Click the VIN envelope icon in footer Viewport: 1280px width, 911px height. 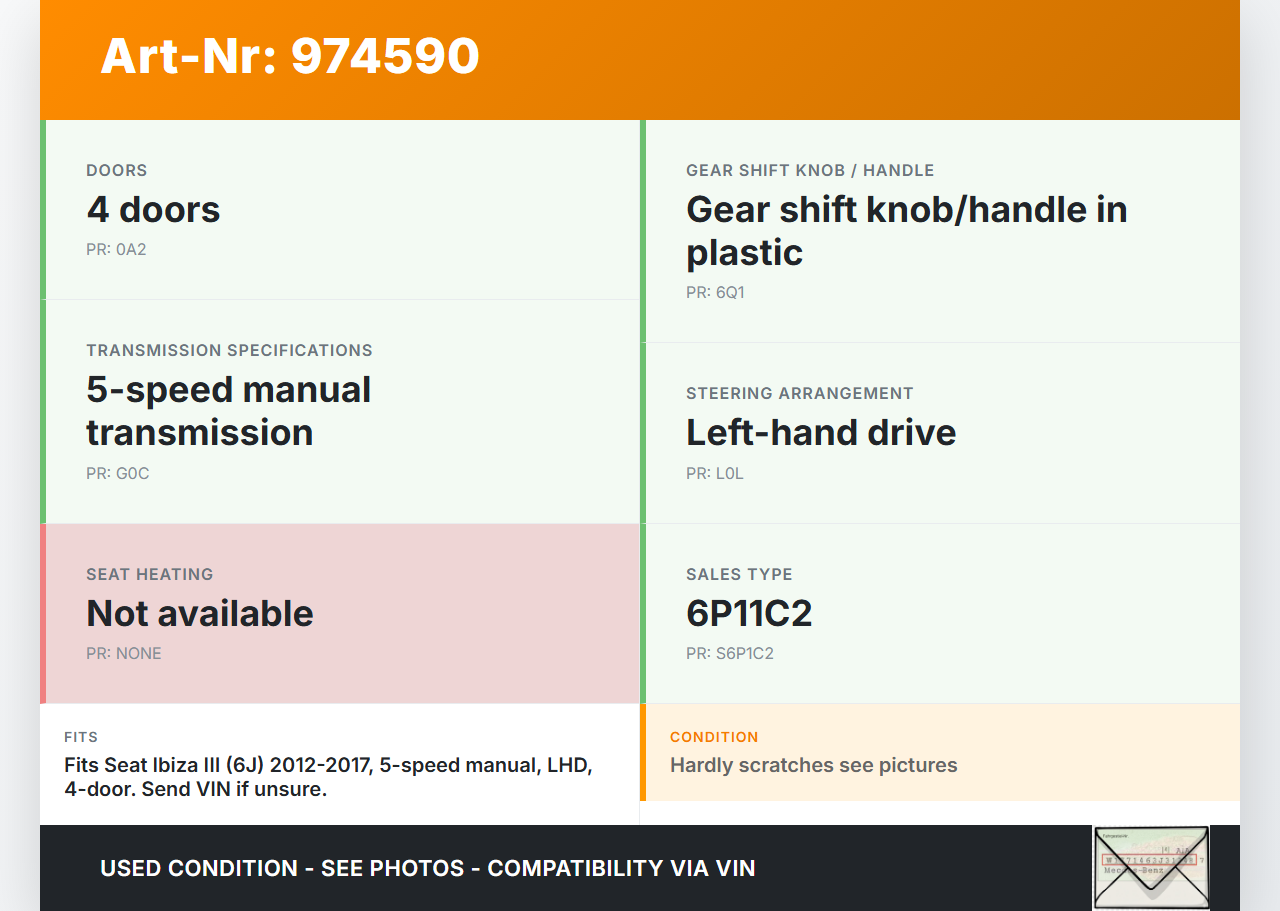(1150, 867)
